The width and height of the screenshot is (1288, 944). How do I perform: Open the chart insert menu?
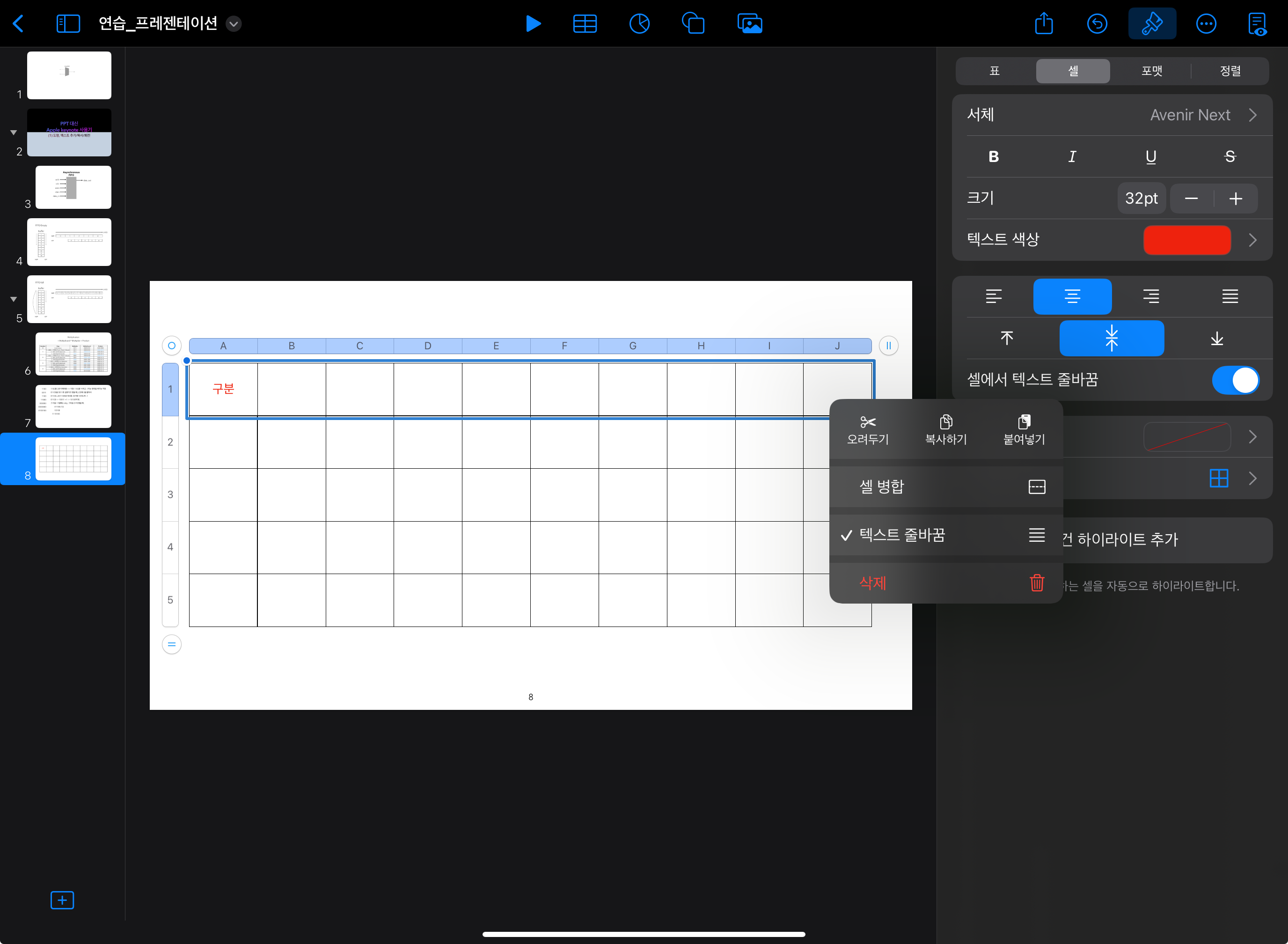tap(639, 23)
